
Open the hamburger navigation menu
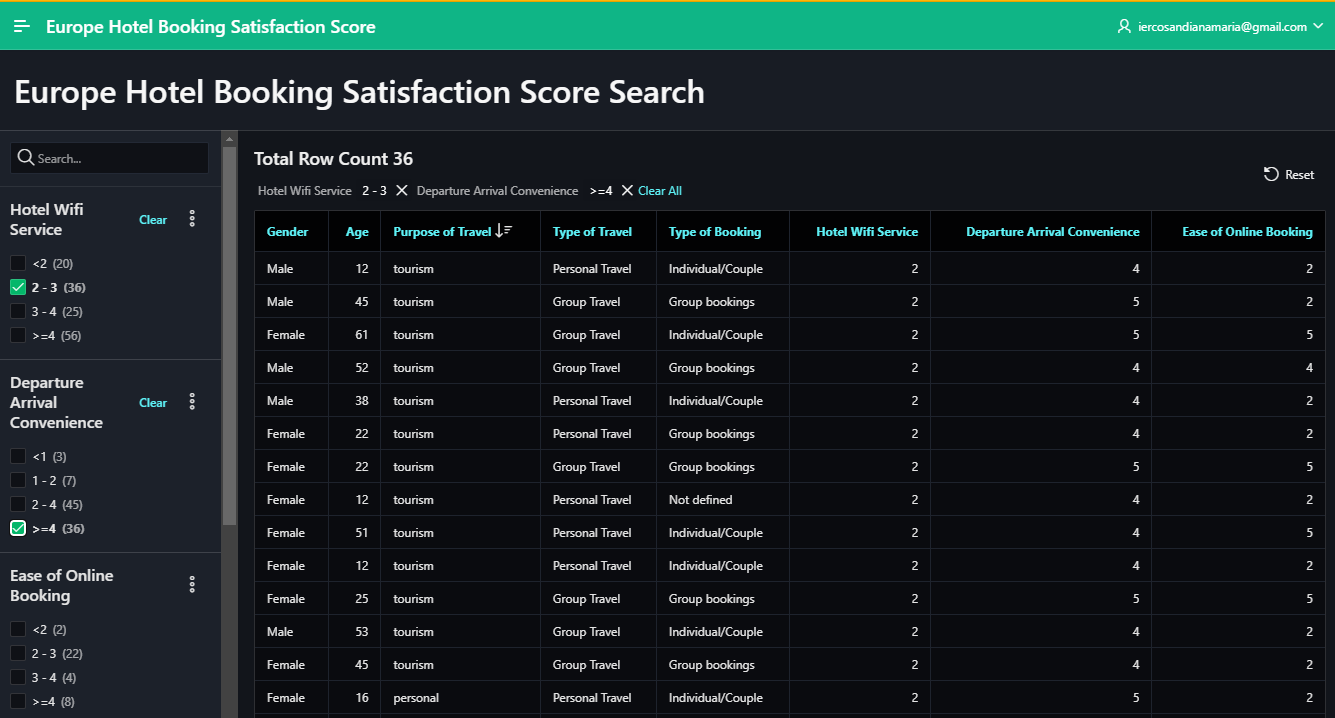(22, 27)
